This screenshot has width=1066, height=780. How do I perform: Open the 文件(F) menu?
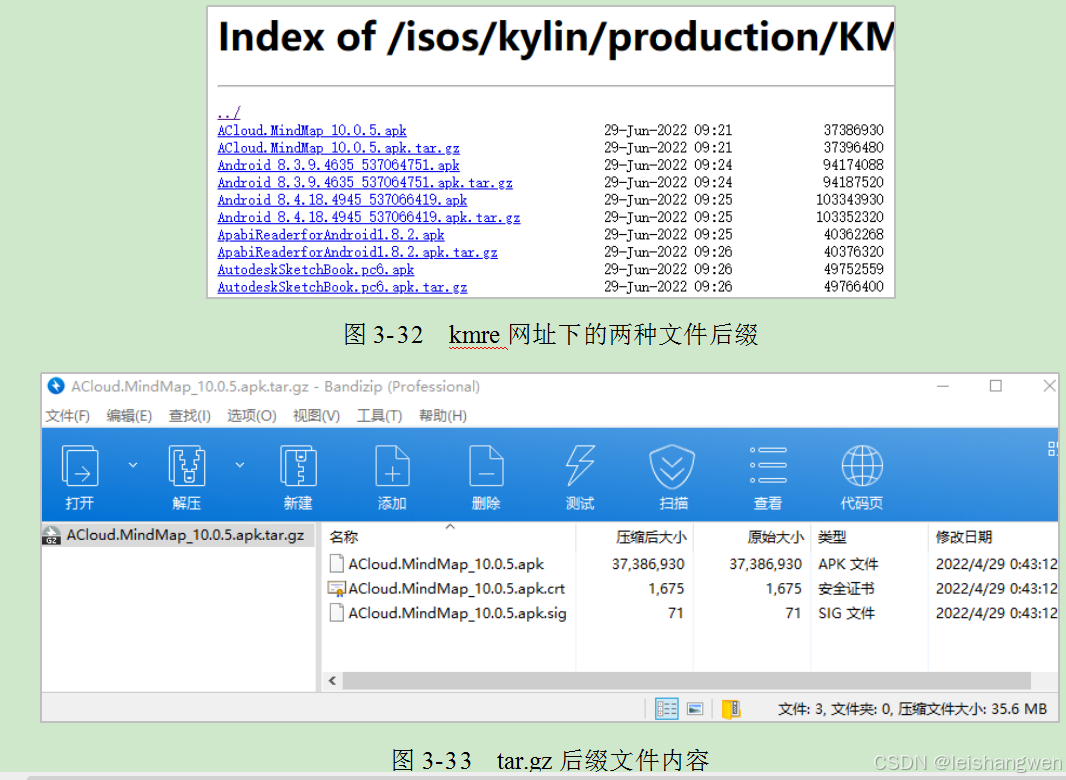click(x=67, y=416)
